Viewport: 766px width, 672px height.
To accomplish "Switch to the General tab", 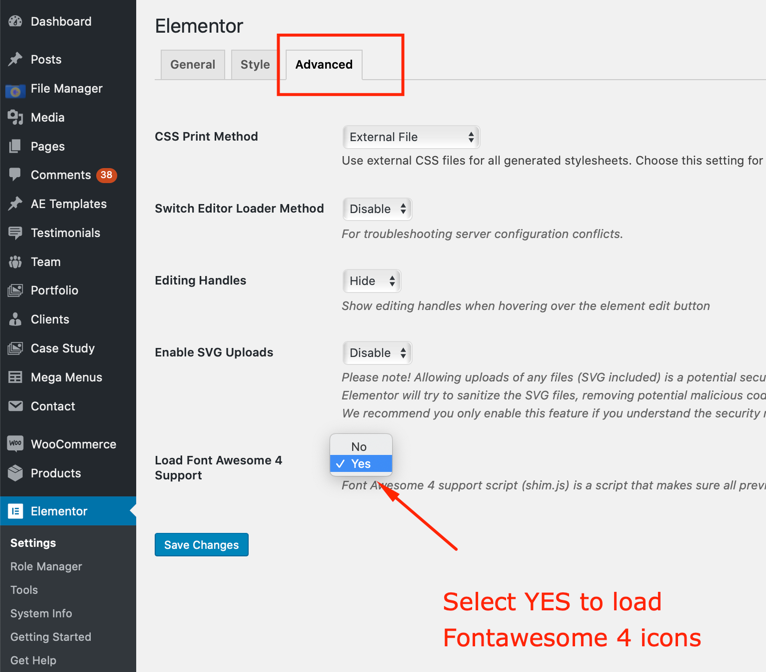I will point(192,65).
